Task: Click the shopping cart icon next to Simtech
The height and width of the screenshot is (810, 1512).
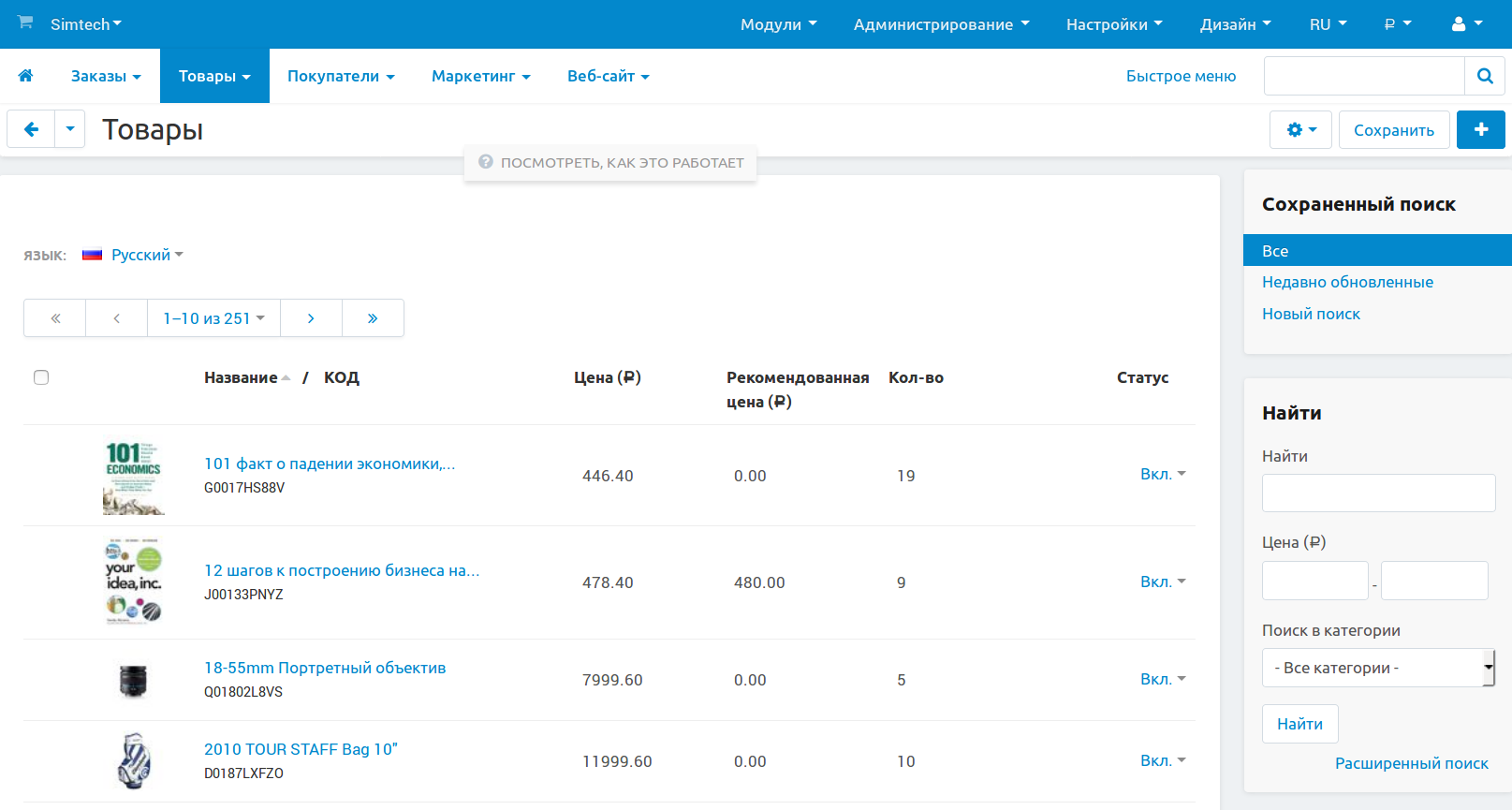Action: point(25,22)
